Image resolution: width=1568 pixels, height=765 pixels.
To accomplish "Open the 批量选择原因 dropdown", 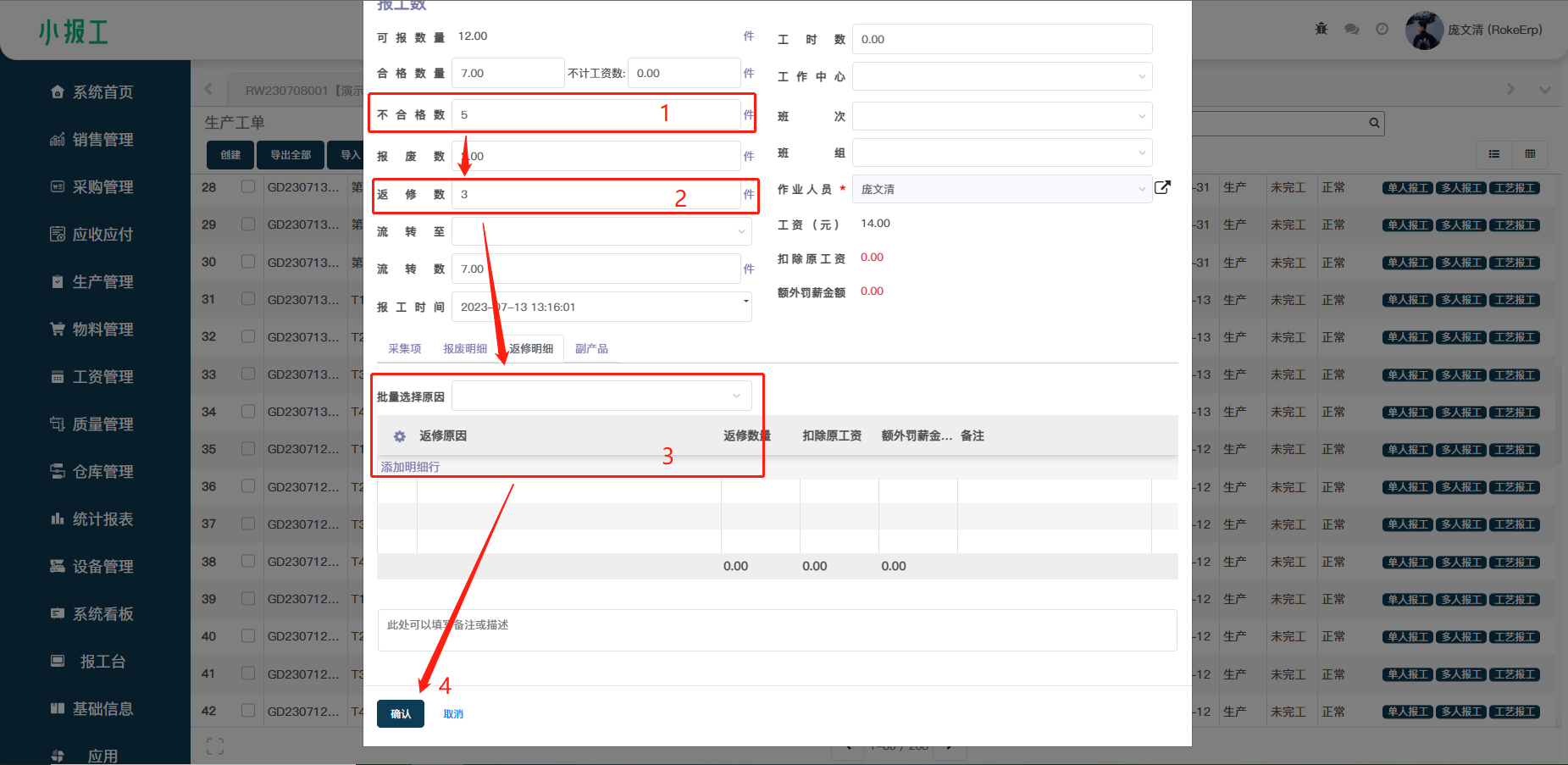I will tap(601, 396).
